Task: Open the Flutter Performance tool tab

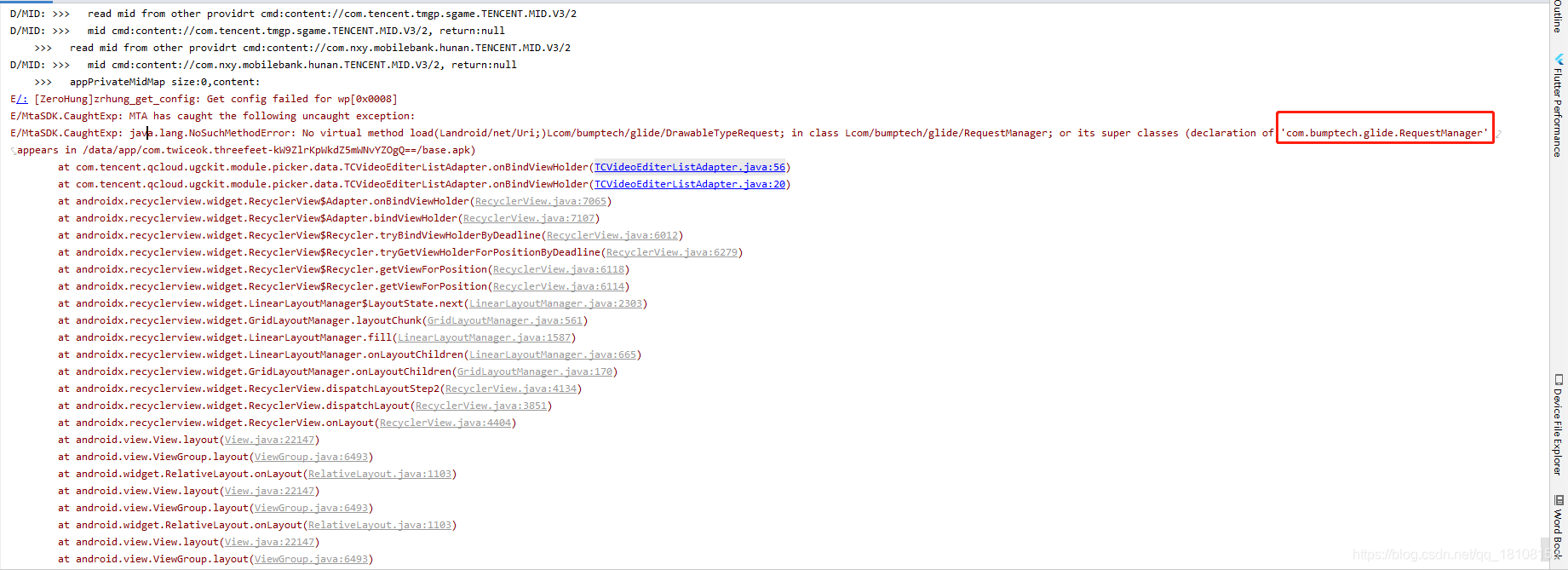Action: (x=1558, y=107)
